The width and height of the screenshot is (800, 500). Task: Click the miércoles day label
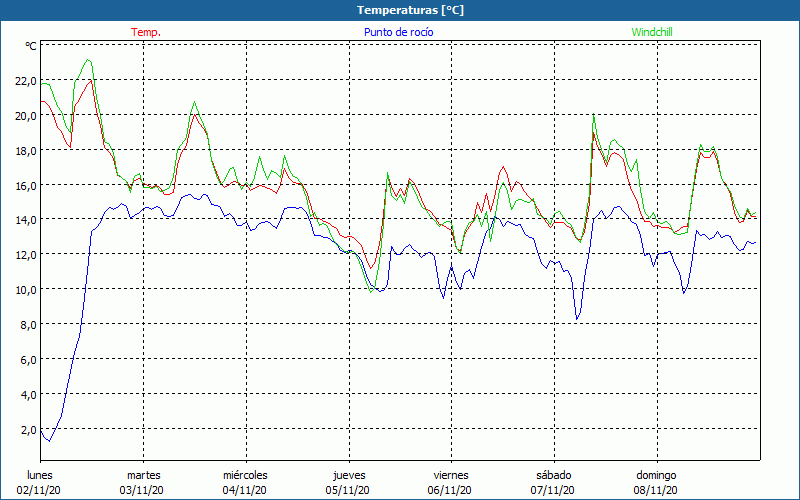coord(245,475)
